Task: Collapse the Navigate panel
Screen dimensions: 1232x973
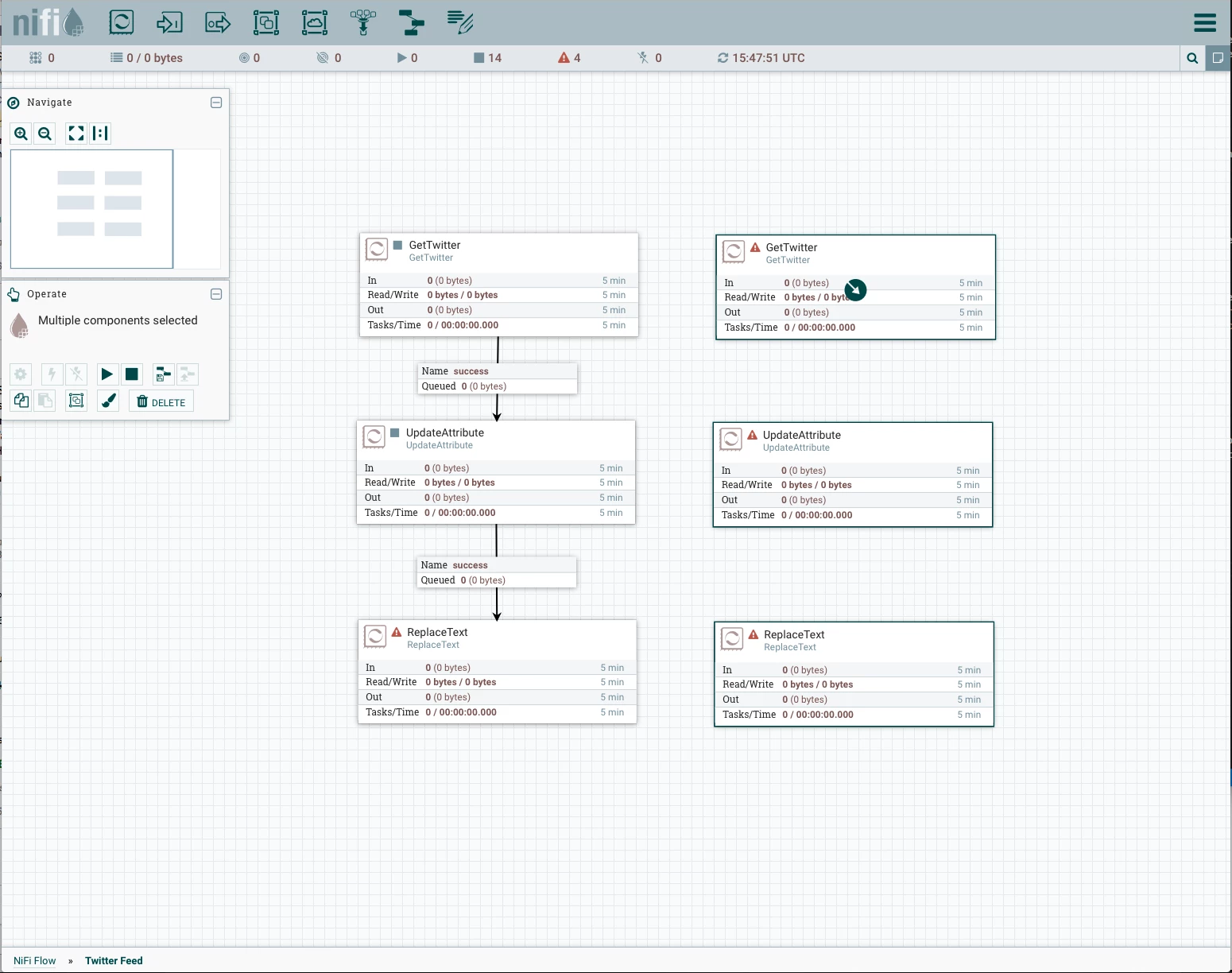Action: pos(216,103)
